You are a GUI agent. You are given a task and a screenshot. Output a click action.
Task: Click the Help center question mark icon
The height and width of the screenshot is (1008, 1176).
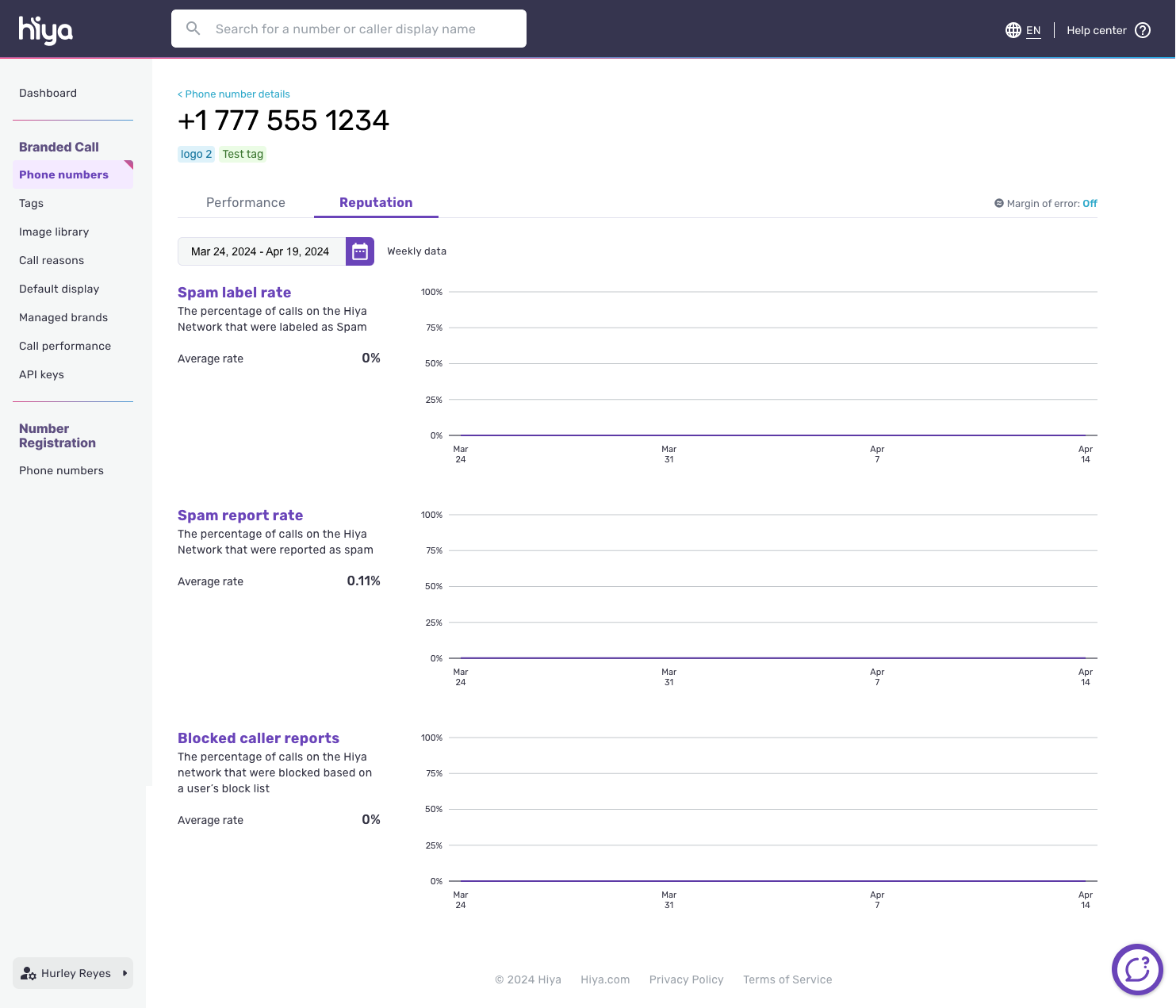(x=1143, y=30)
